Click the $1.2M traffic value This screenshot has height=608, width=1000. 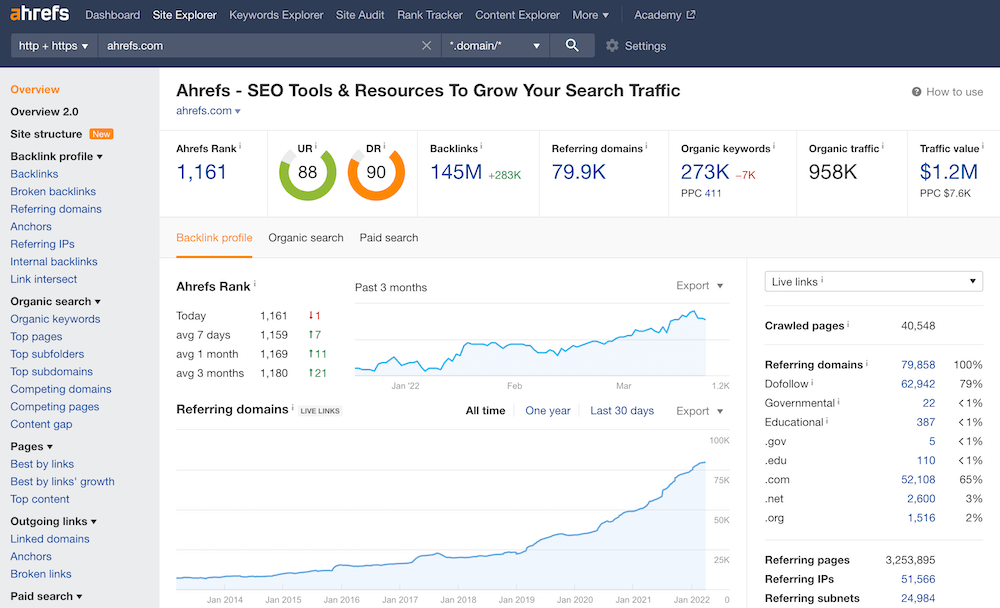(948, 172)
